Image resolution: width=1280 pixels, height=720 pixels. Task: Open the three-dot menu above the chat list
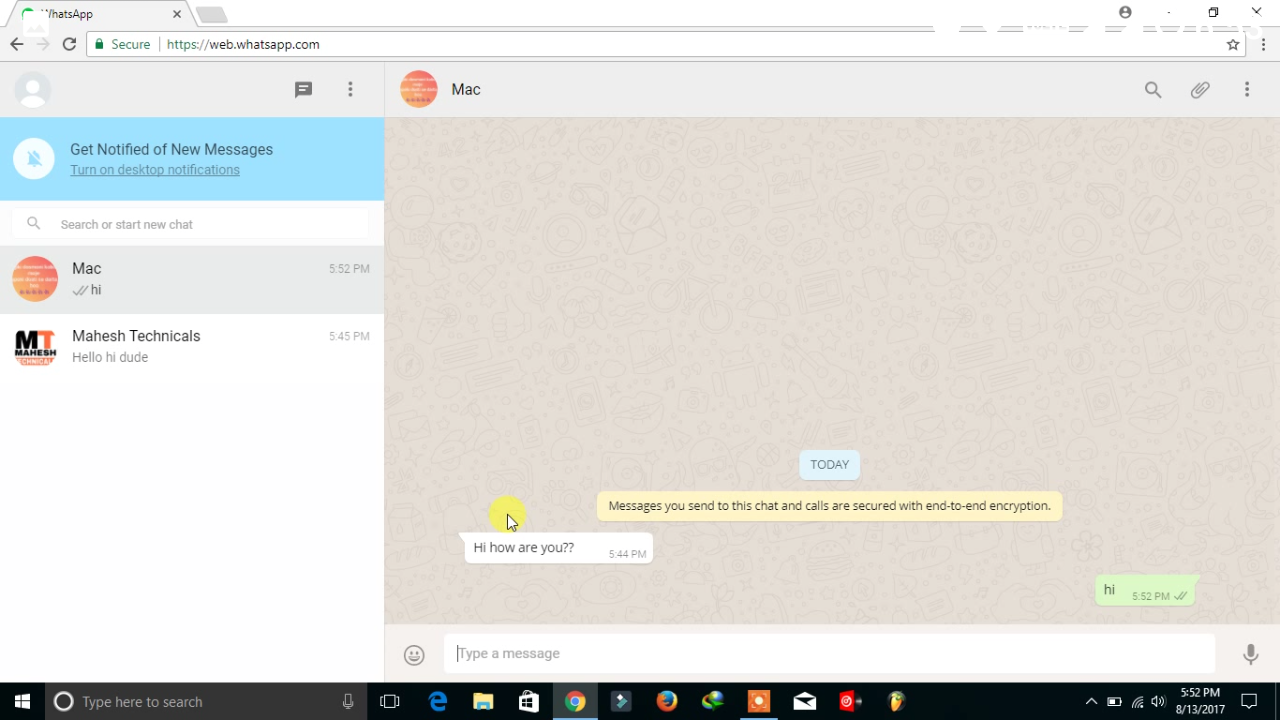[x=350, y=89]
